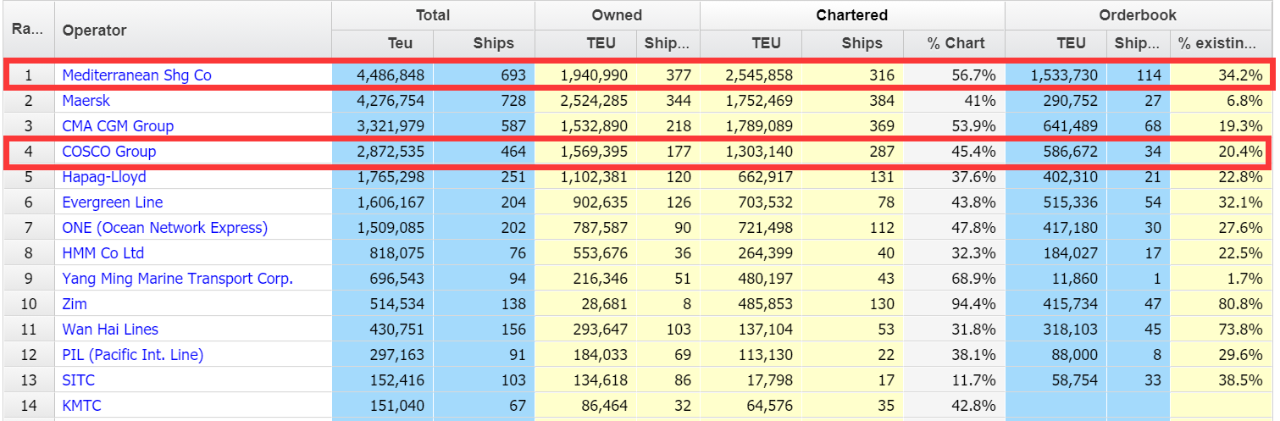The width and height of the screenshot is (1280, 421).
Task: Open the Mediterranean Shg Co operator link
Action: pos(136,75)
